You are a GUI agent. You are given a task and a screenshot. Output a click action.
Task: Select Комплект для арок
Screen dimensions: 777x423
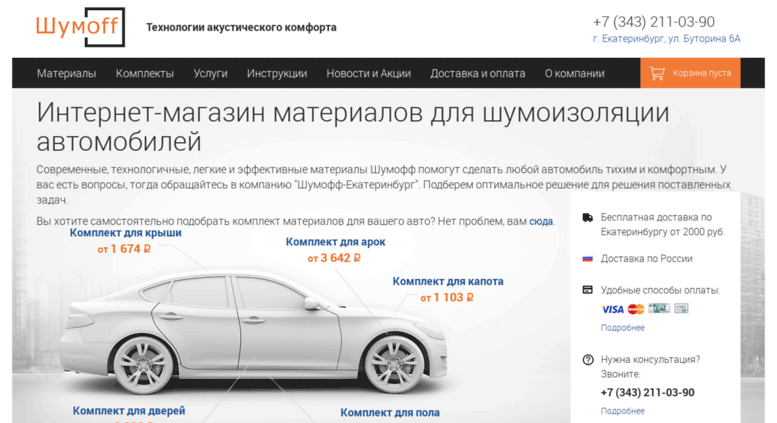[x=335, y=242]
